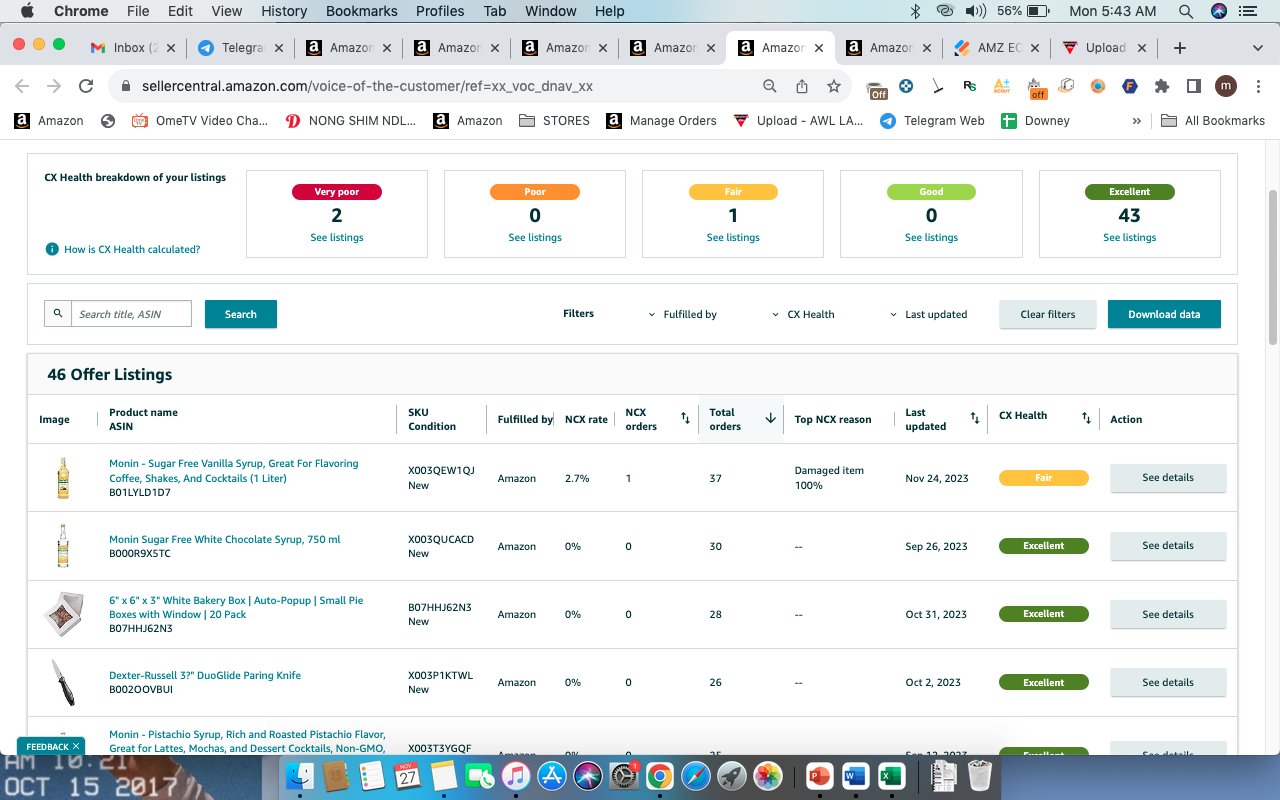Open the STORES bookmark folder
The width and height of the screenshot is (1280, 800).
point(555,120)
